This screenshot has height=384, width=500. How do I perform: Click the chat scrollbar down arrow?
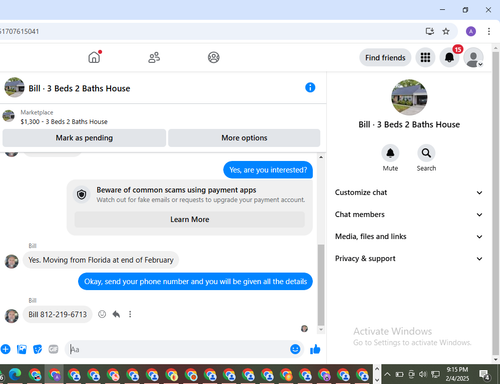pyautogui.click(x=321, y=329)
